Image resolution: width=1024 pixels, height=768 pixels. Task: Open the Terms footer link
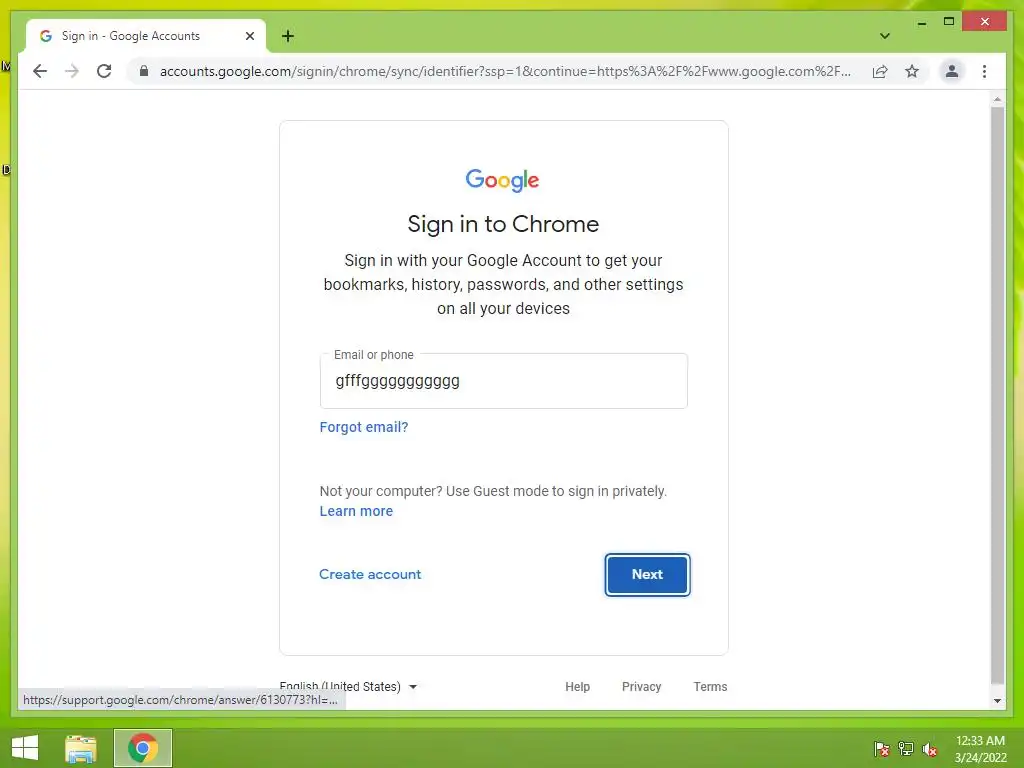[710, 686]
